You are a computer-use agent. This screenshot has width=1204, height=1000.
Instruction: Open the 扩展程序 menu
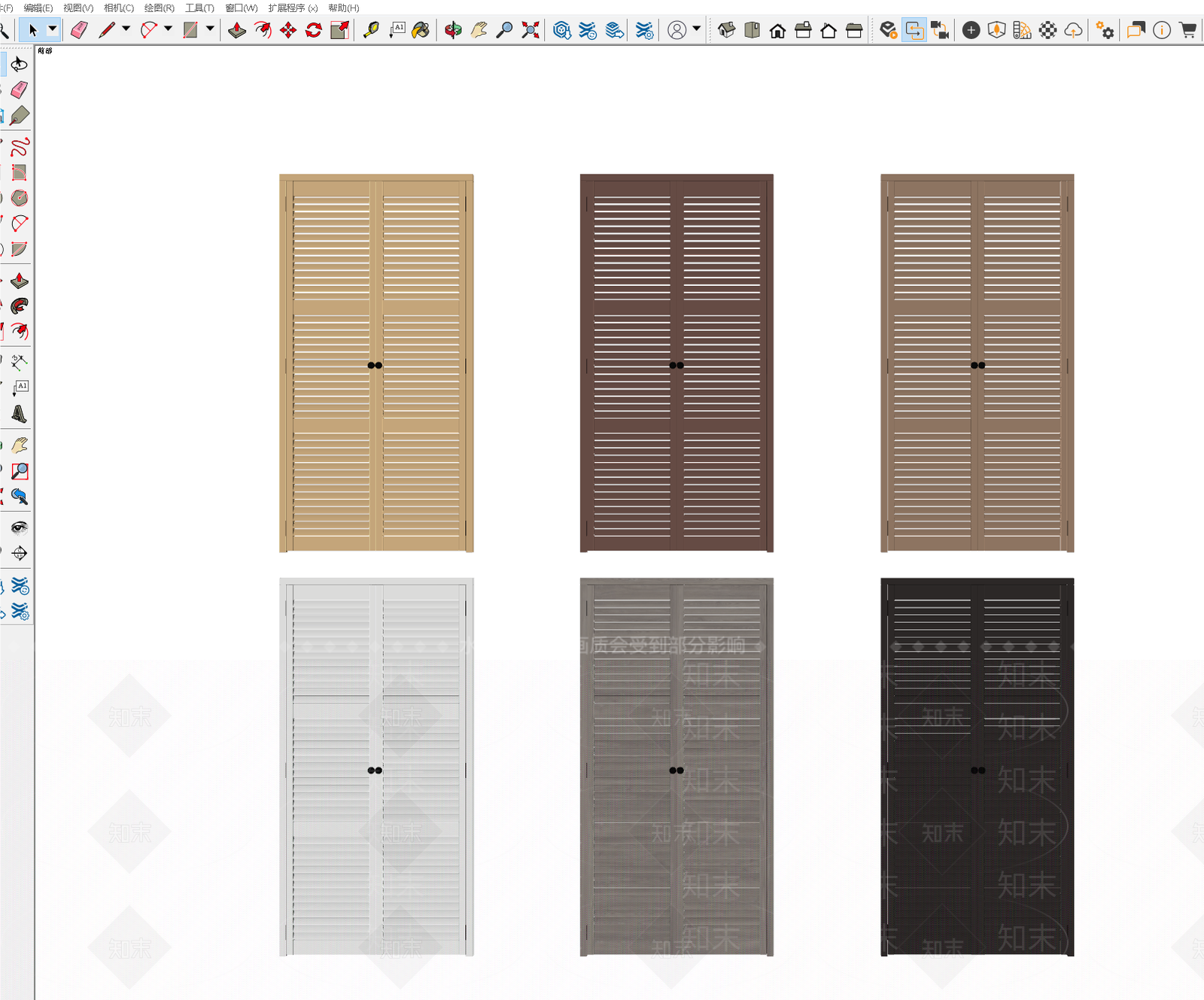pos(293,8)
